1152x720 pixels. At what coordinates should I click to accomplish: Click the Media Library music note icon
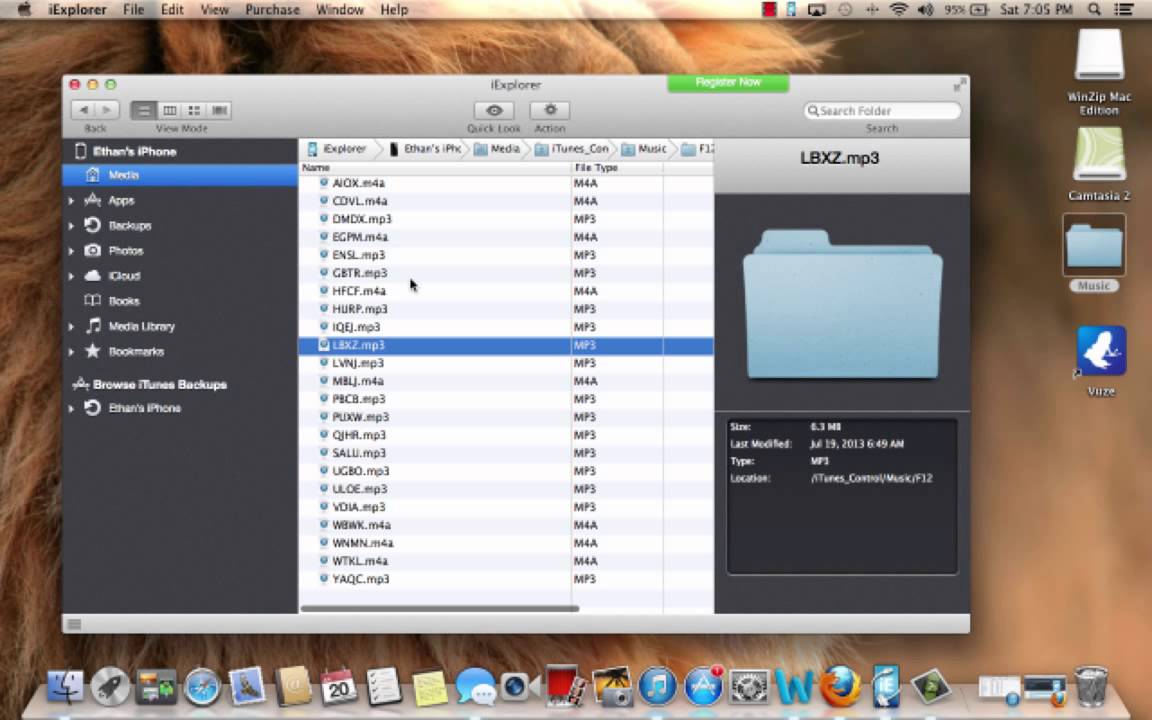93,325
